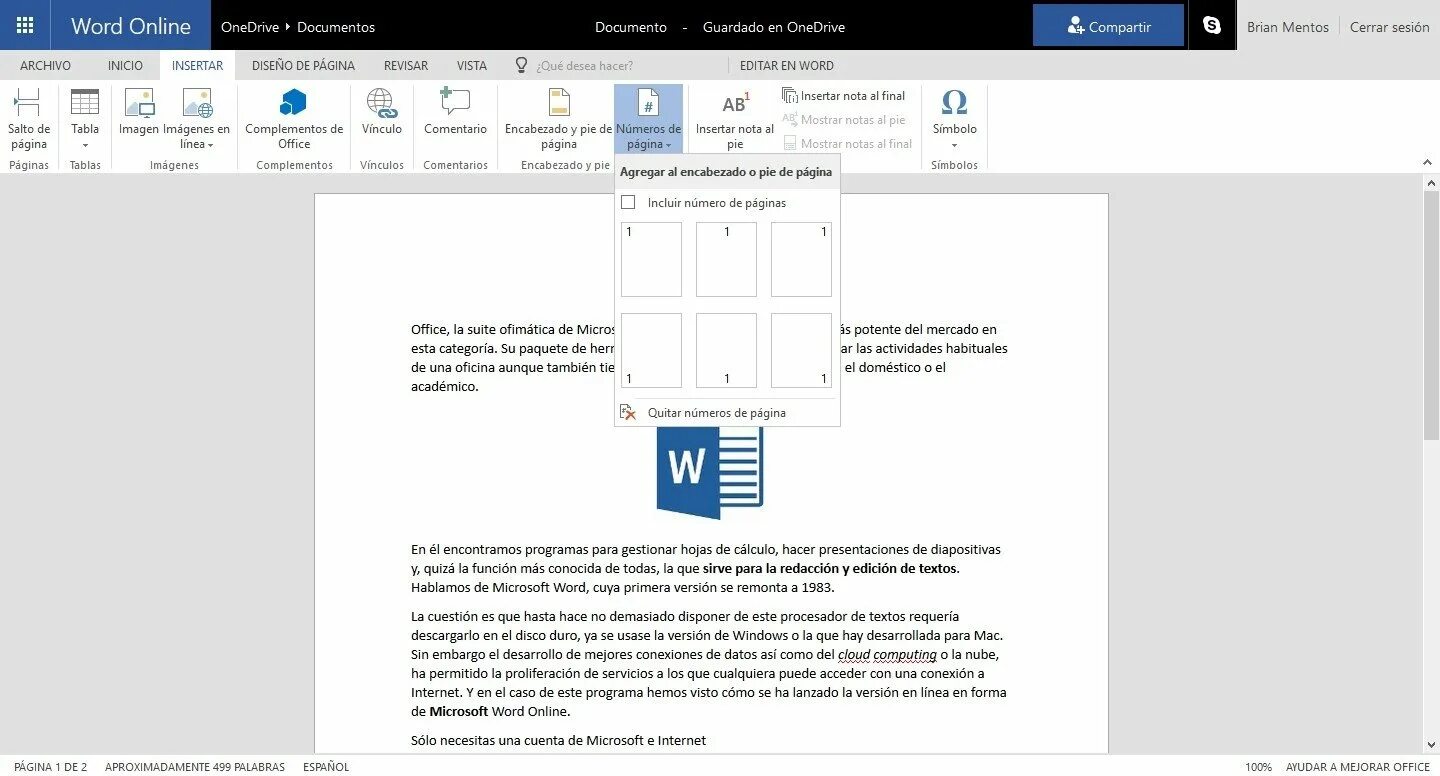Click the 100% zoom level
1440x776 pixels.
(x=1258, y=767)
